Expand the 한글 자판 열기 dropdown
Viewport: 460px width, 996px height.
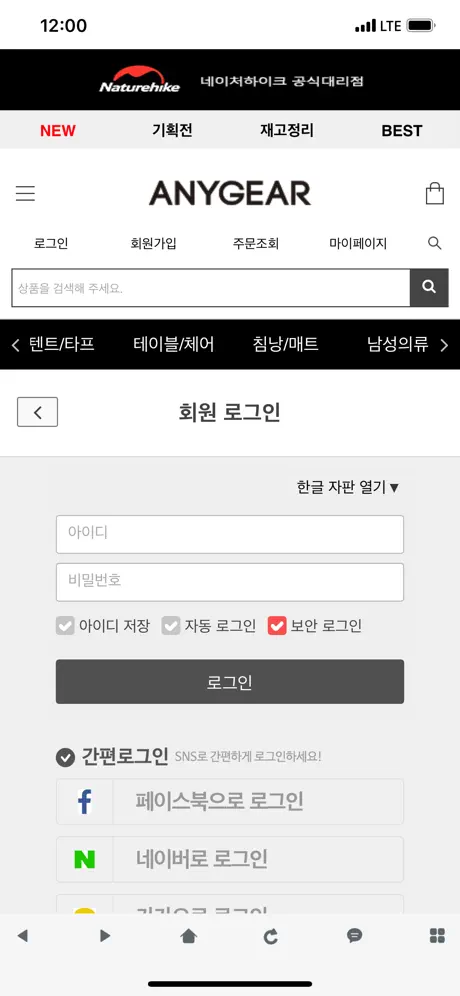(348, 487)
